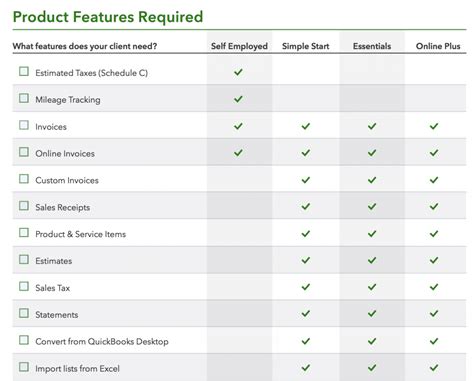The width and height of the screenshot is (474, 381).
Task: Tick the Sales Receipts checkbox
Action: (x=24, y=206)
